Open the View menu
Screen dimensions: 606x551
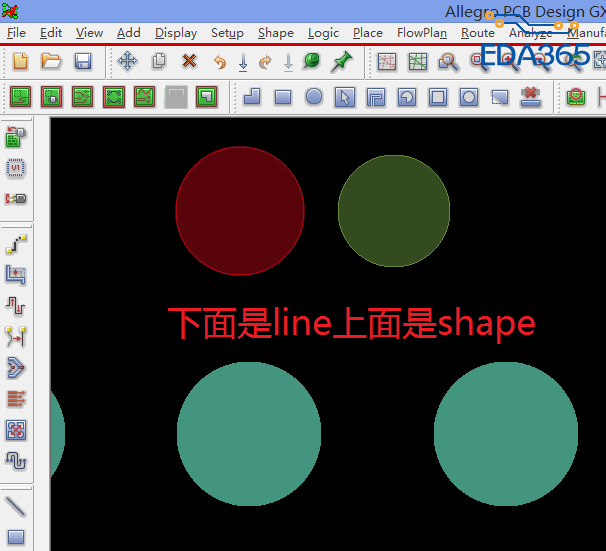tap(89, 33)
